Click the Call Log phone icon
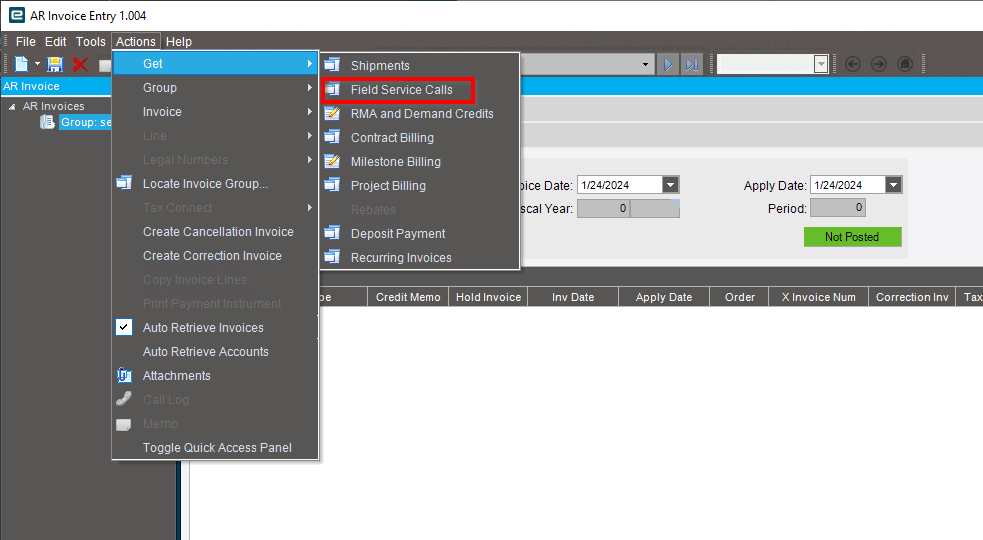Image resolution: width=983 pixels, height=540 pixels. [124, 399]
